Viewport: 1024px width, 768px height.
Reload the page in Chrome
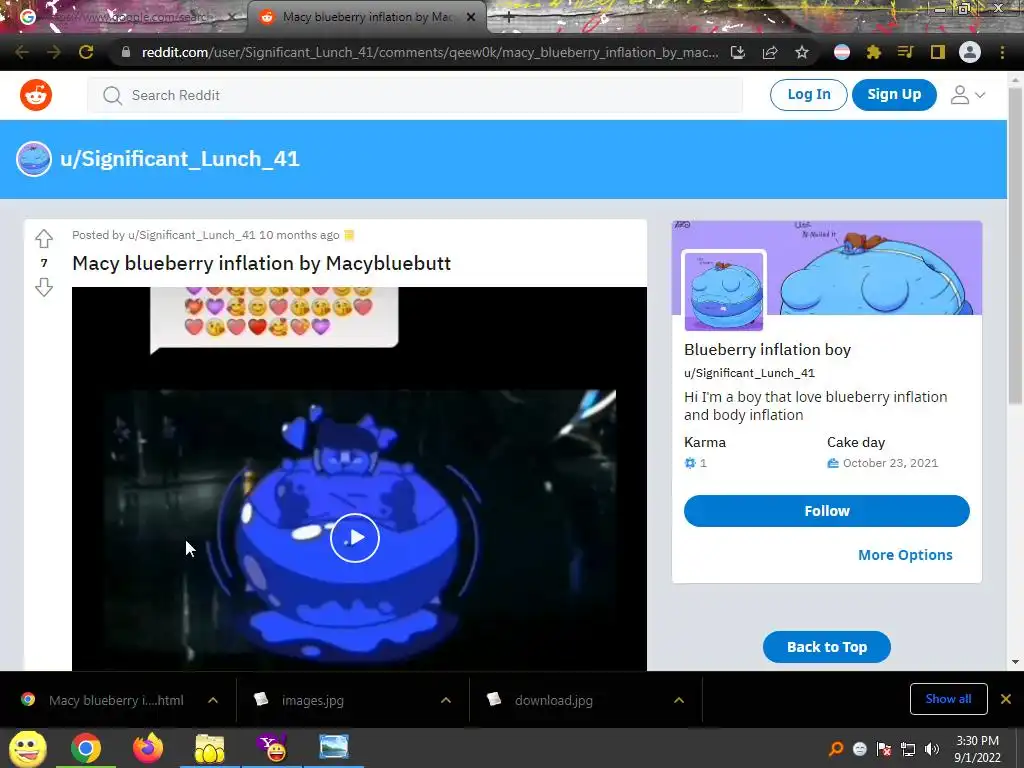pyautogui.click(x=86, y=52)
